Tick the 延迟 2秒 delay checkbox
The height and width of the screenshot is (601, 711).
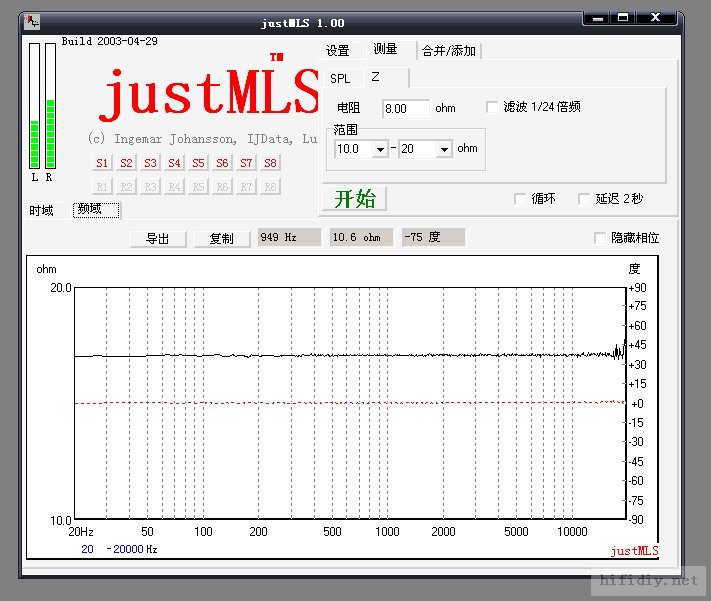(585, 199)
